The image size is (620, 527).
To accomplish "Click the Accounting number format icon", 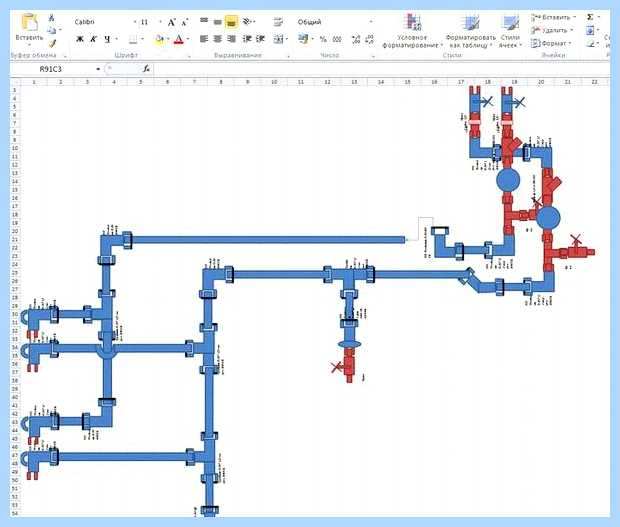I will 304,39.
